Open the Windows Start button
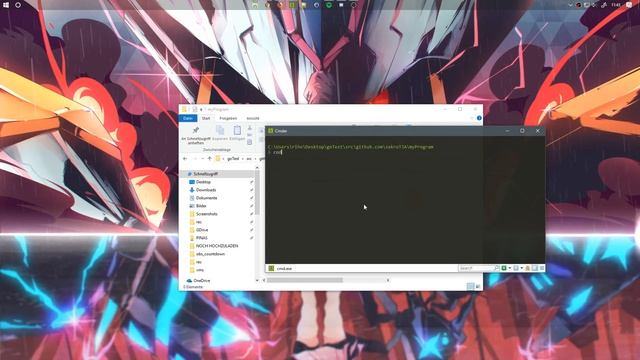Screen dimensions: 640x360 coord(6,5)
